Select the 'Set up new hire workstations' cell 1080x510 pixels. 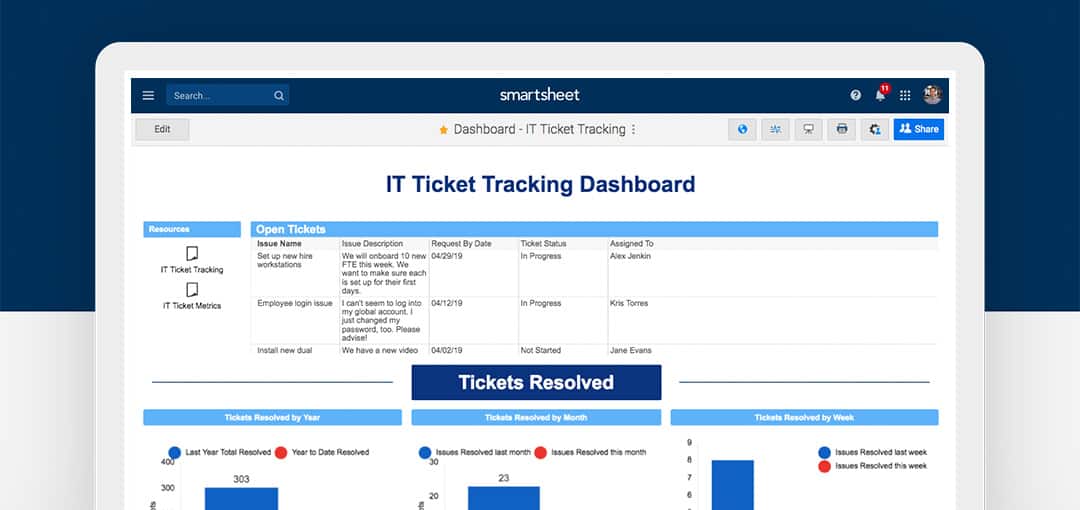(295, 273)
